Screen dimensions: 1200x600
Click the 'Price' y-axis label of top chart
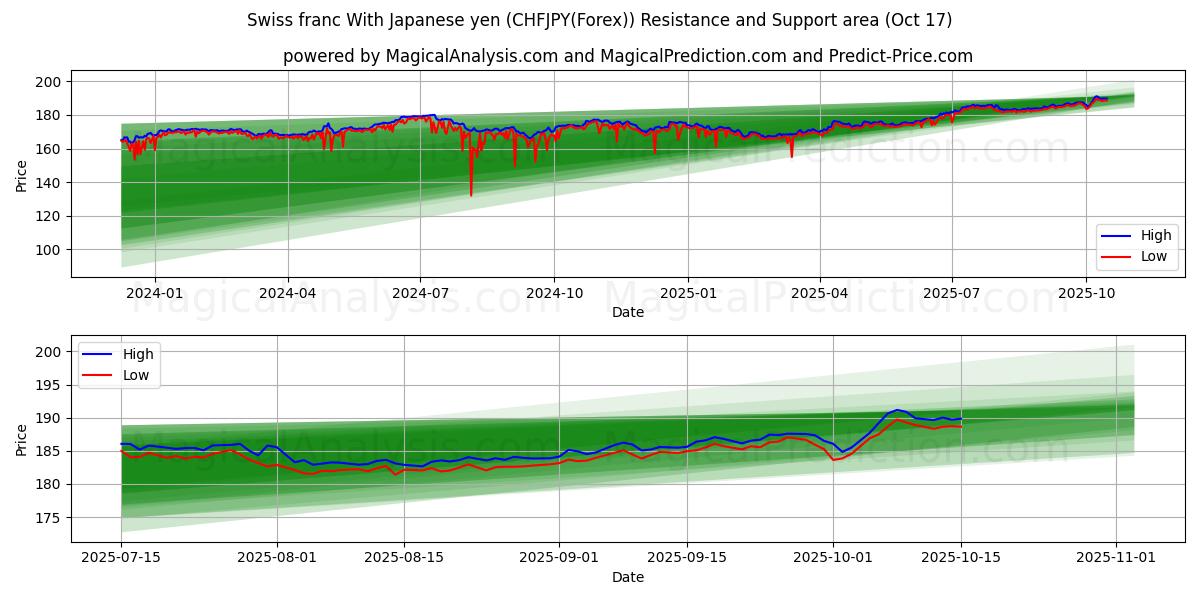(x=22, y=173)
